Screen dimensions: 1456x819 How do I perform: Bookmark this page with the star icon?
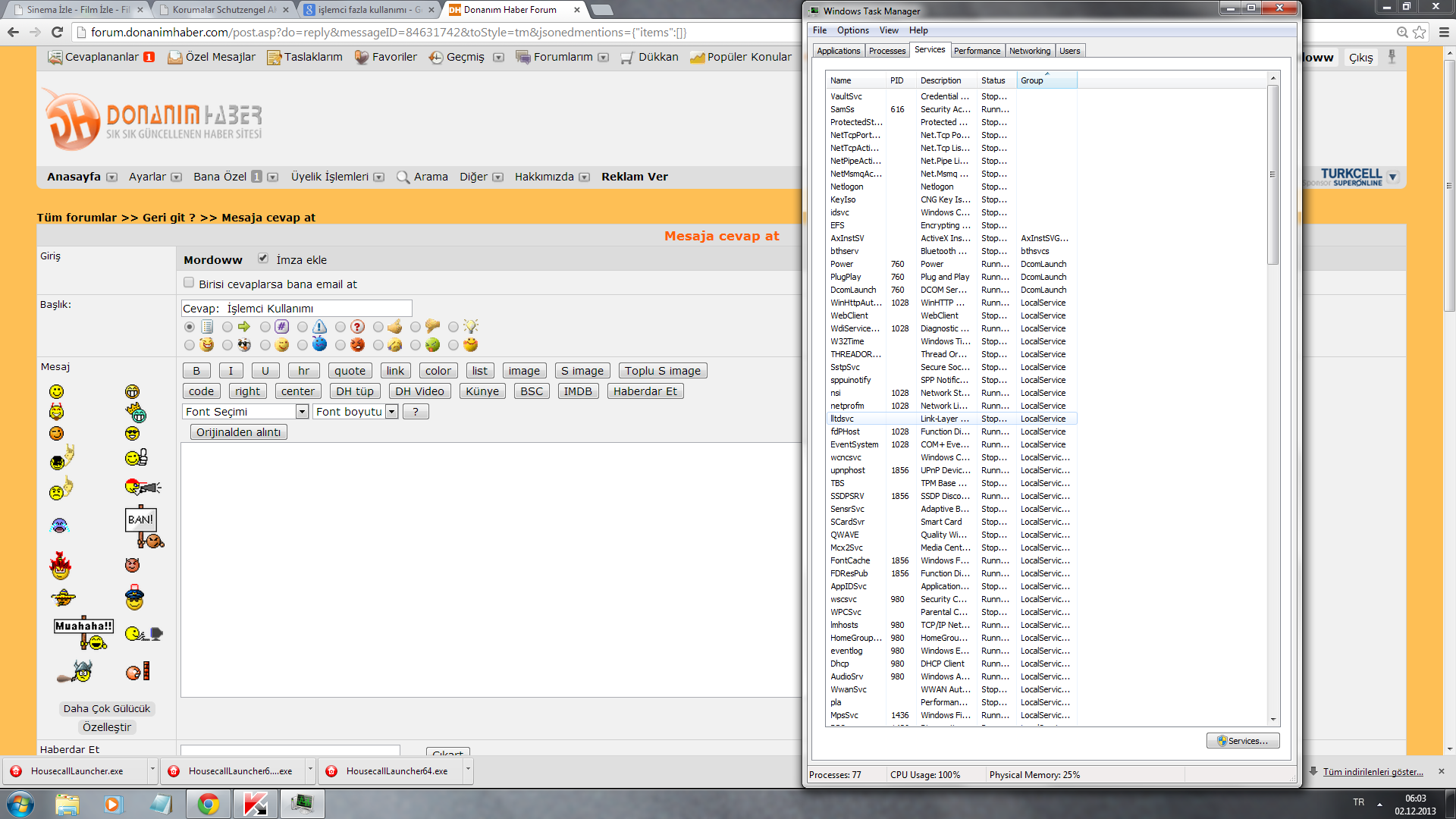tap(1420, 32)
